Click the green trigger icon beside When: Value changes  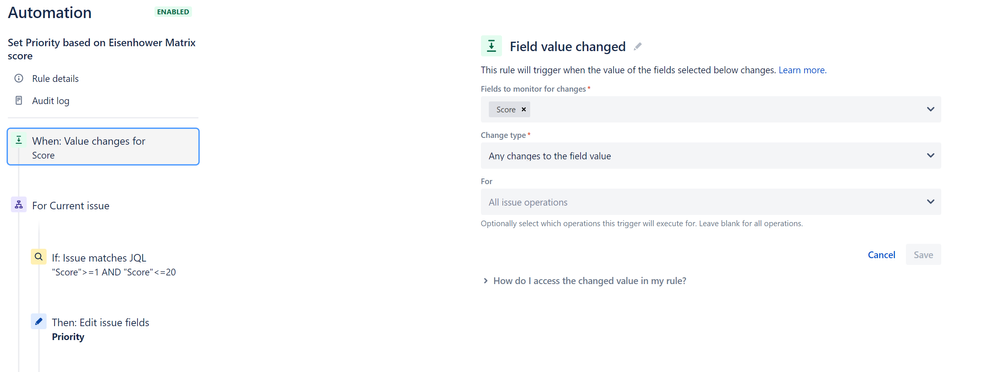[18, 140]
